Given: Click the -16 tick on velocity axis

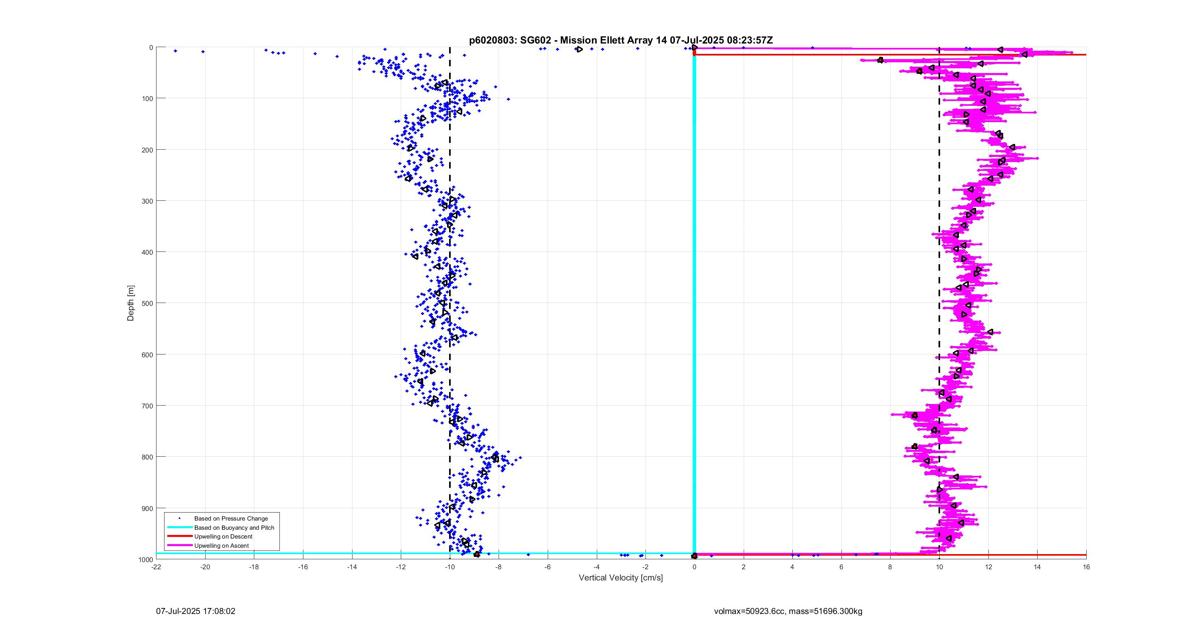Looking at the screenshot, I should click(x=303, y=567).
